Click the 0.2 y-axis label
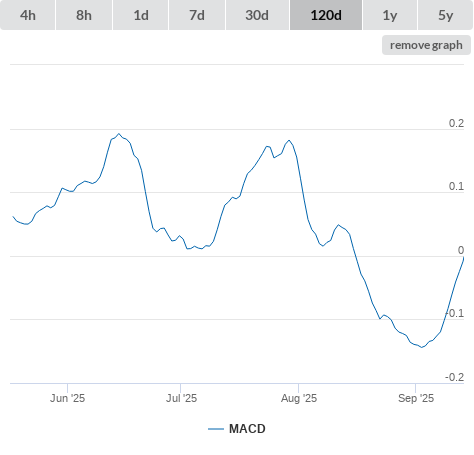Image resolution: width=474 pixels, height=455 pixels. [x=456, y=123]
